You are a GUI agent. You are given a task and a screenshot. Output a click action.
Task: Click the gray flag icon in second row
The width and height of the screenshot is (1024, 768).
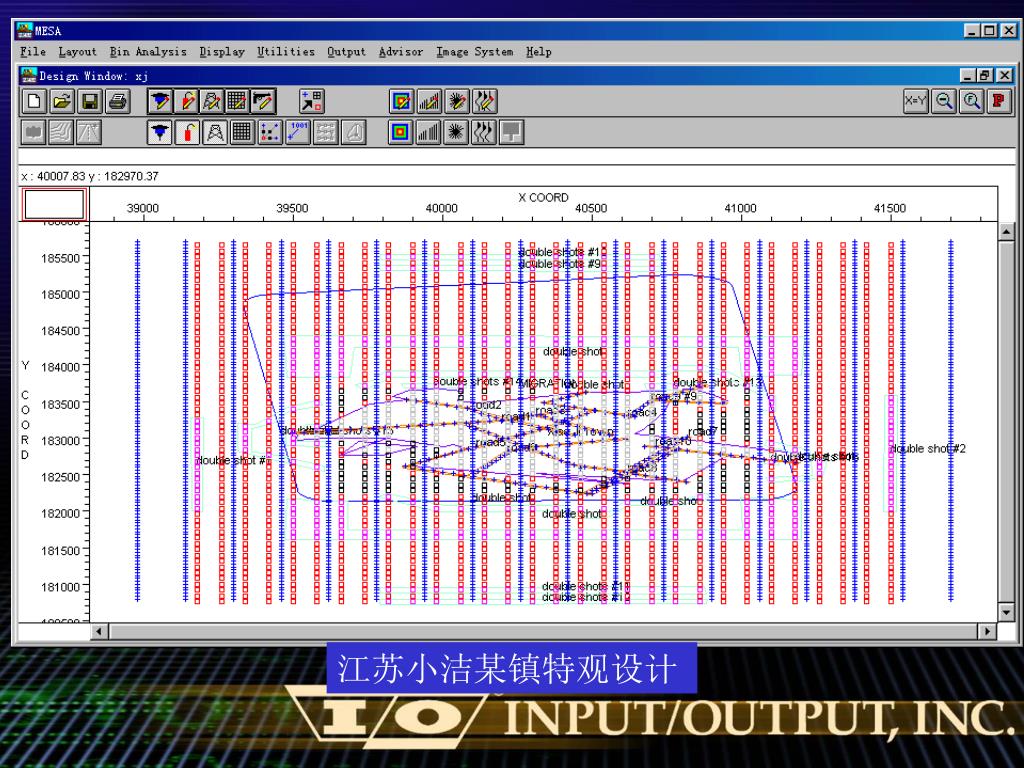(x=511, y=133)
